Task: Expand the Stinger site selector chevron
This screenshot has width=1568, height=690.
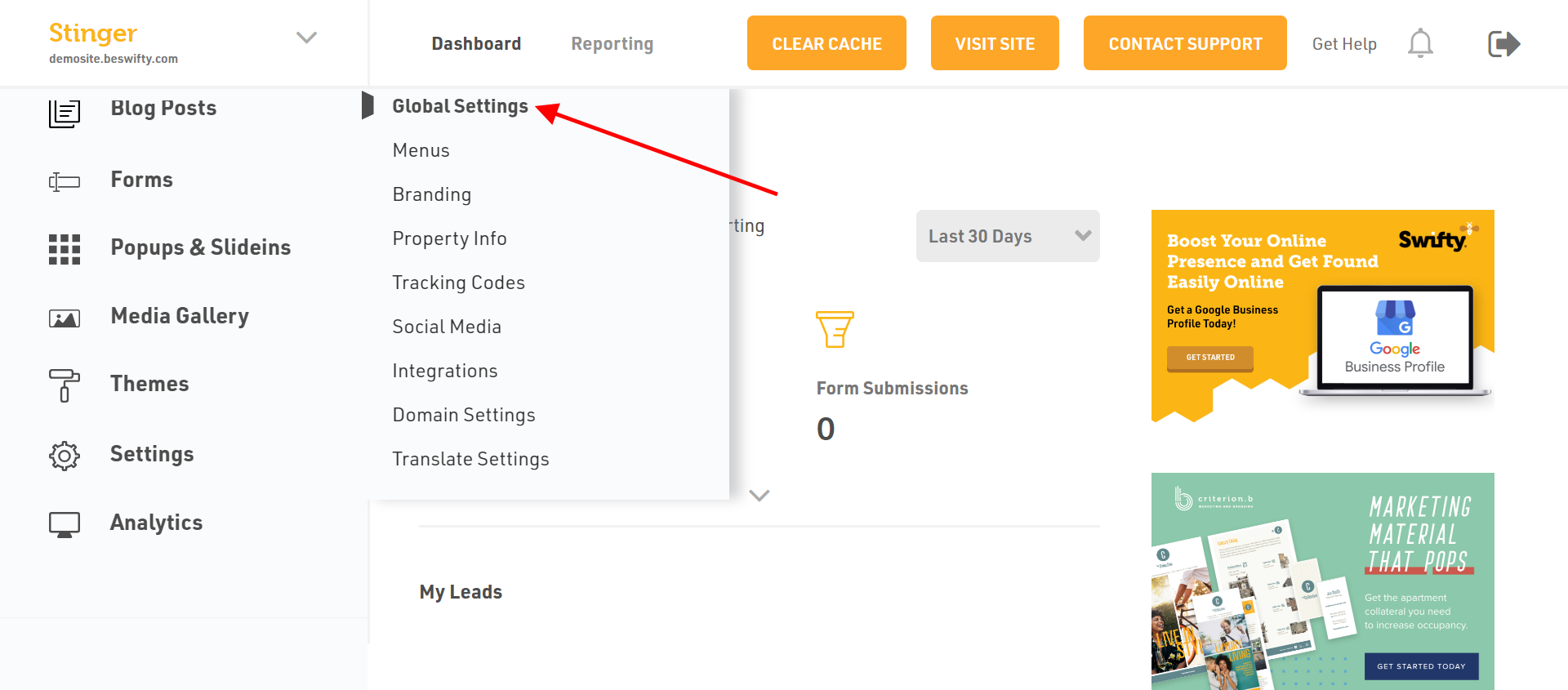Action: point(306,38)
